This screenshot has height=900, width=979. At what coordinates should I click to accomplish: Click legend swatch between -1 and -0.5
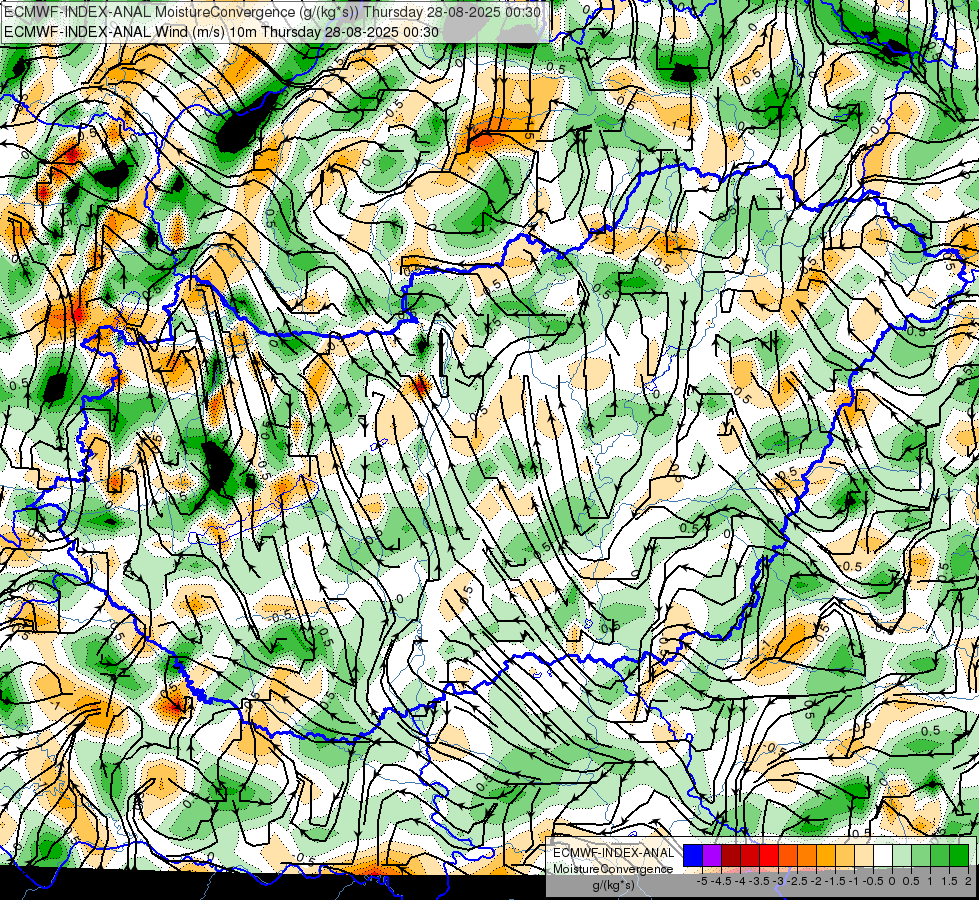point(864,856)
